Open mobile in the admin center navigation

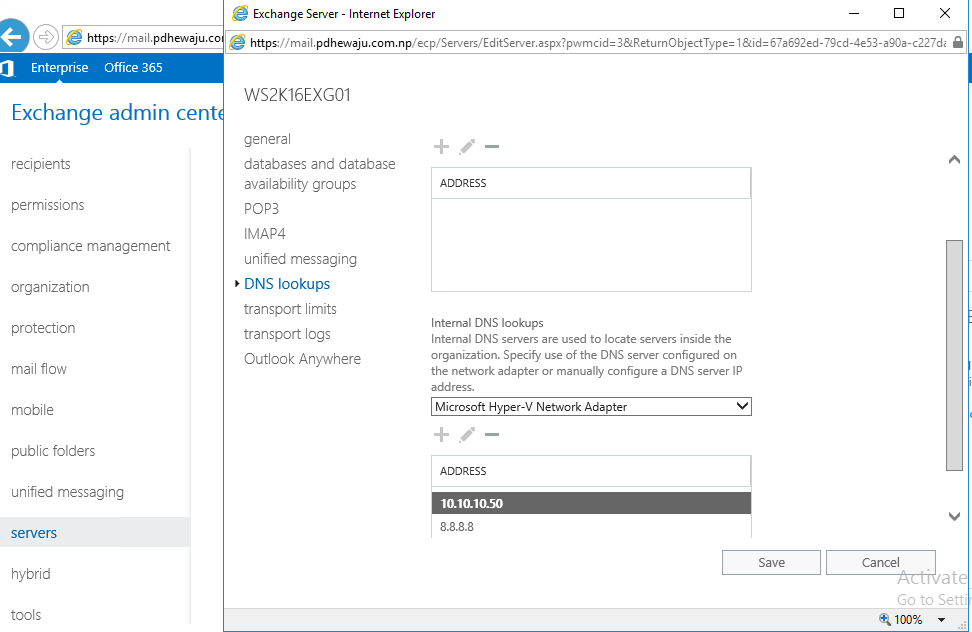click(32, 410)
